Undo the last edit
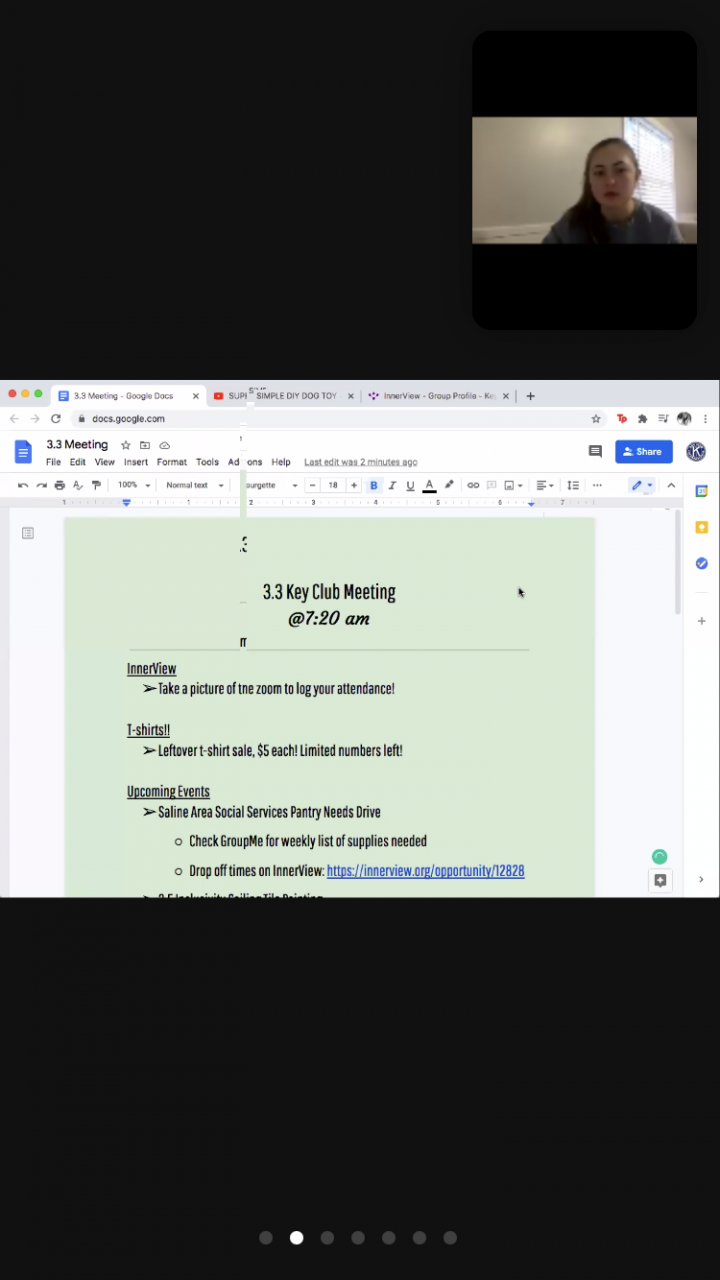720x1280 pixels. 23,485
